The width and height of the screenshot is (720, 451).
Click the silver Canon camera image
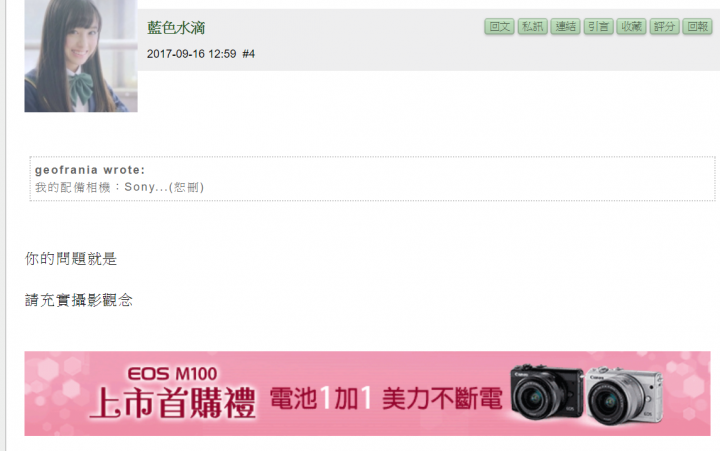(x=624, y=395)
